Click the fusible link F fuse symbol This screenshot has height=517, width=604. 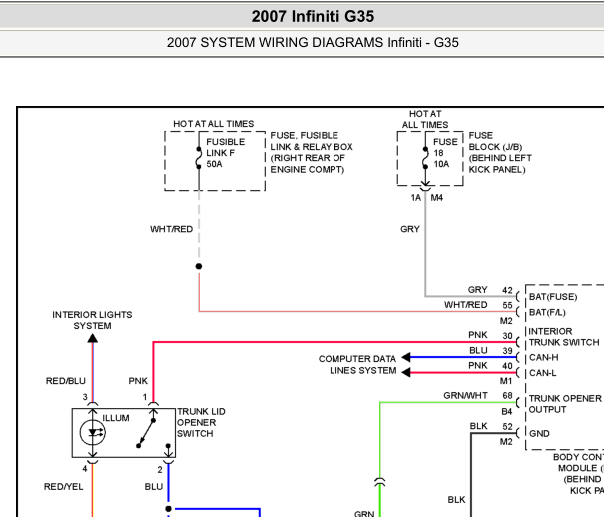pyautogui.click(x=199, y=158)
